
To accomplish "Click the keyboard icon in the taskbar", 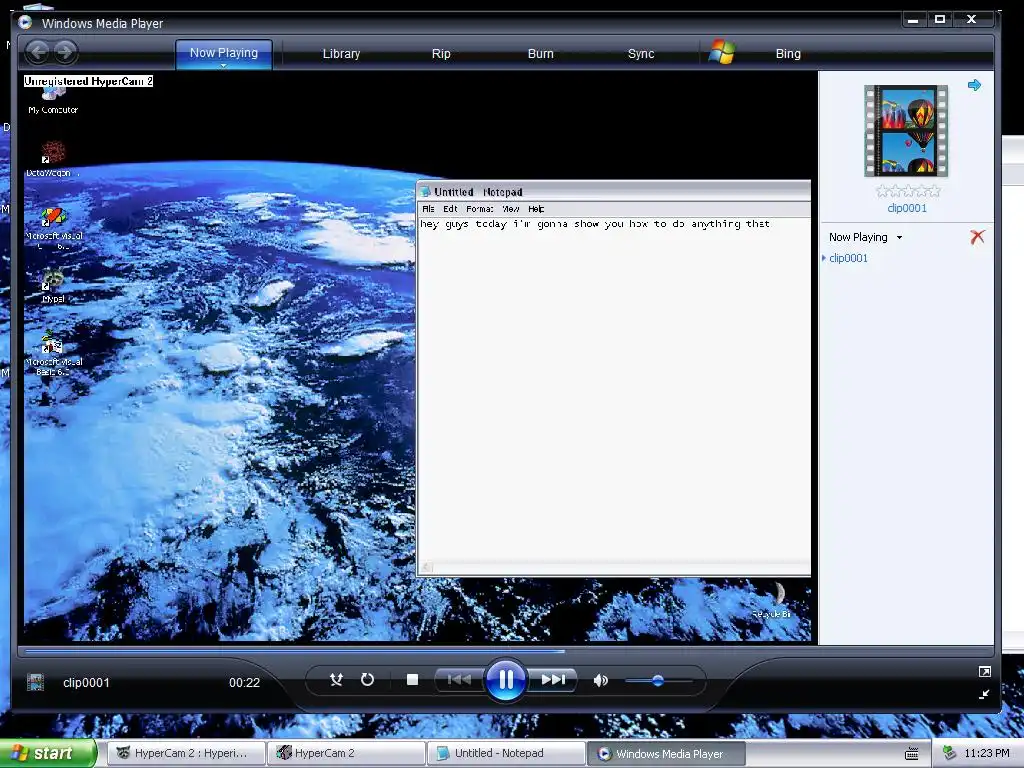I will pos(912,754).
